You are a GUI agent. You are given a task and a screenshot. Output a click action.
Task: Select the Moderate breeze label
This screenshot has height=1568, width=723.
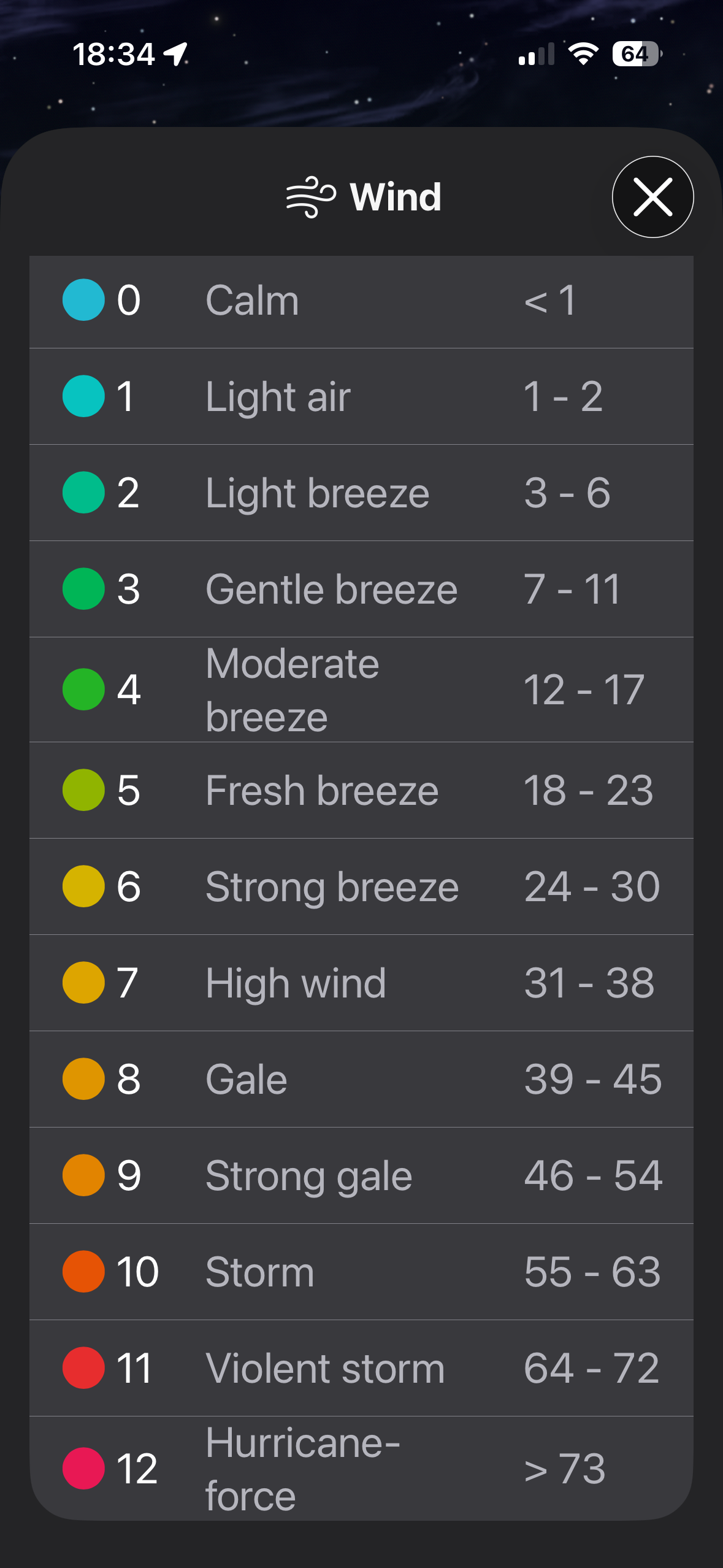tap(293, 690)
